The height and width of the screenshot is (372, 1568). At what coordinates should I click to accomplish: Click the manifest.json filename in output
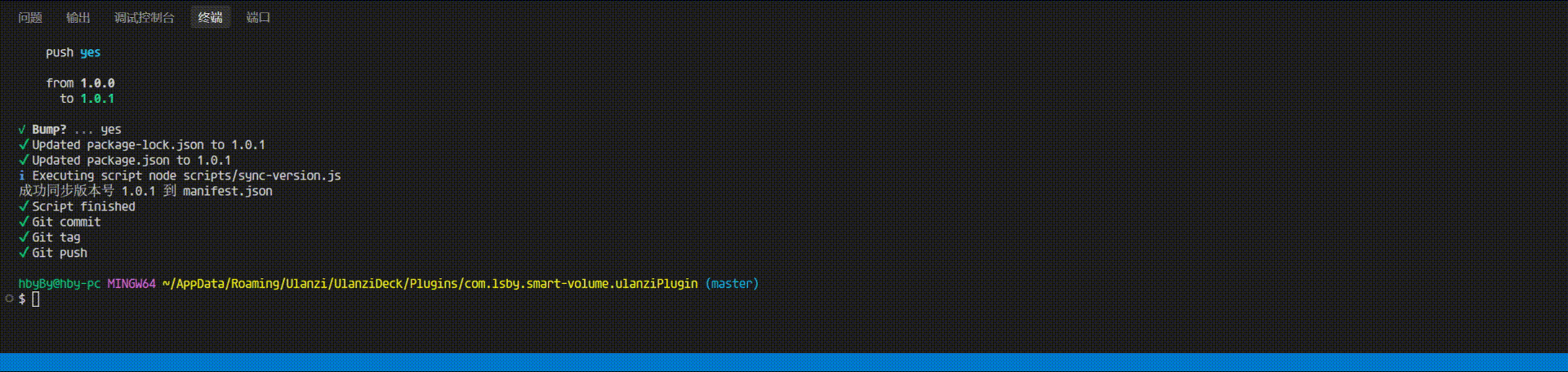tap(228, 191)
